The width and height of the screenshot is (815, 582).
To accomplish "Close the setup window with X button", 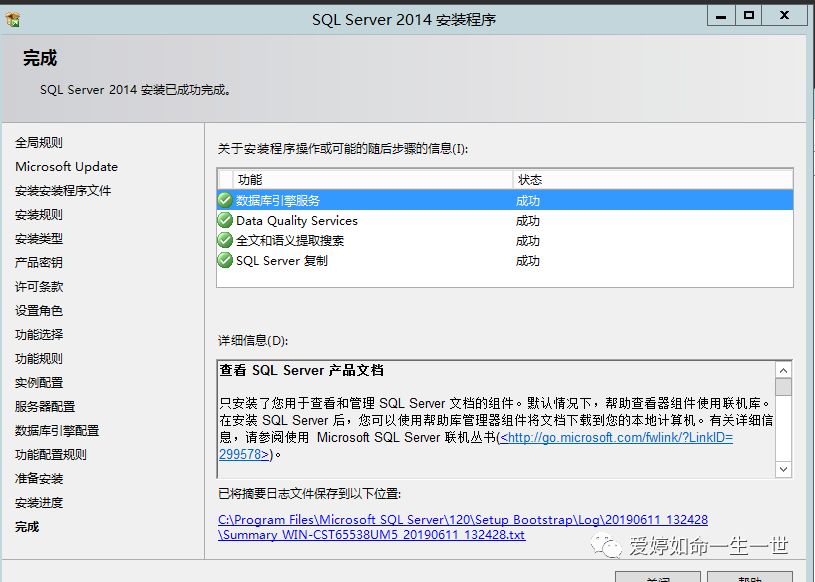I will tap(785, 16).
